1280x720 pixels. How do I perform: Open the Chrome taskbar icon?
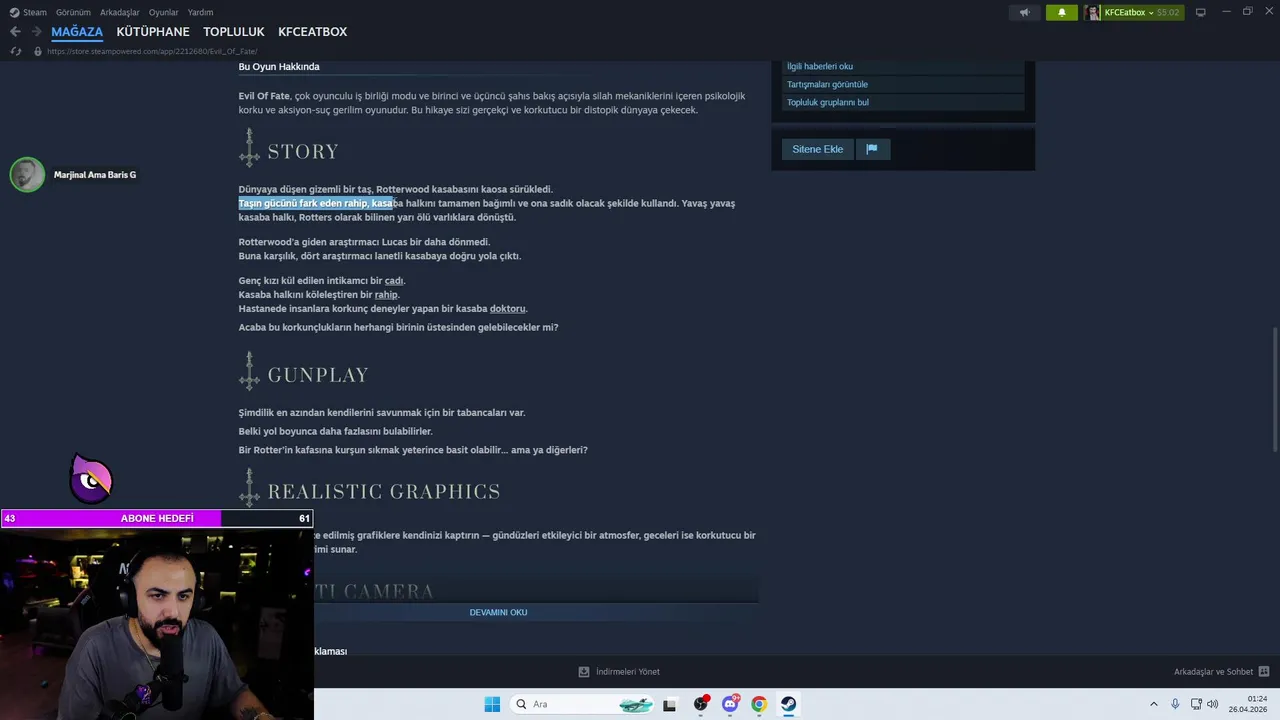tap(759, 704)
